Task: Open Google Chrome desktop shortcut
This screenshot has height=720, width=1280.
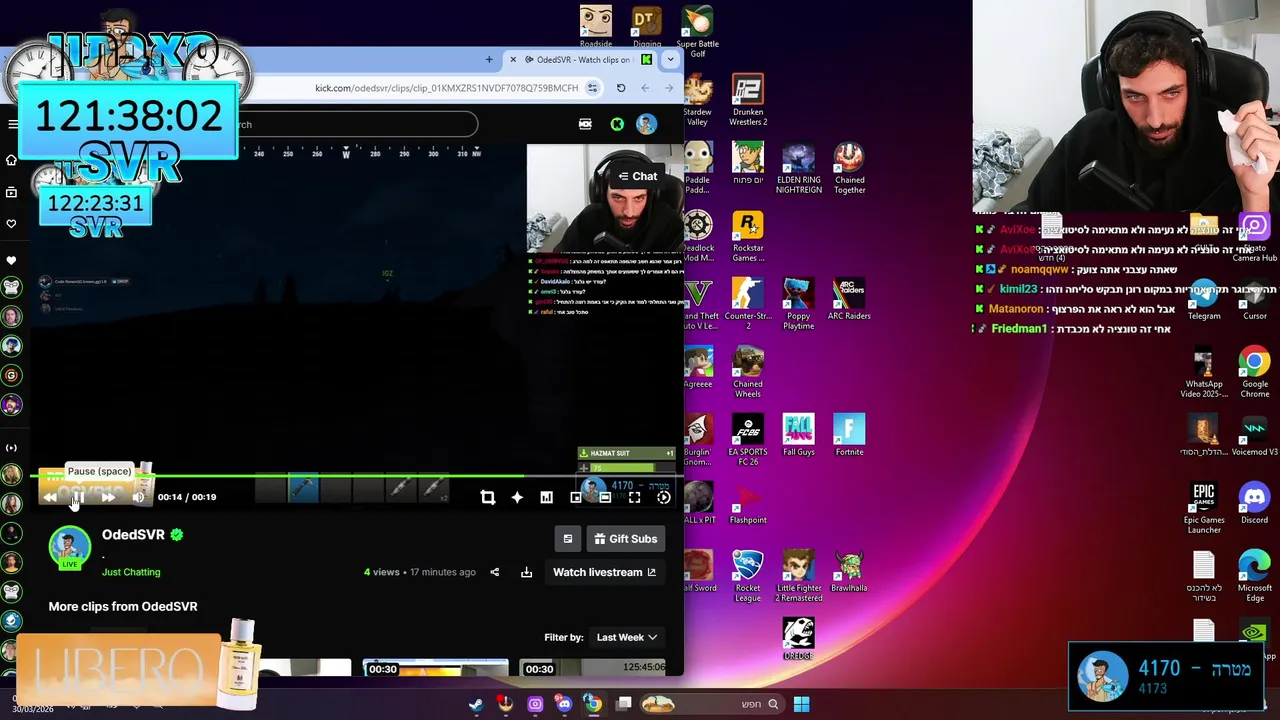Action: pos(1255,373)
